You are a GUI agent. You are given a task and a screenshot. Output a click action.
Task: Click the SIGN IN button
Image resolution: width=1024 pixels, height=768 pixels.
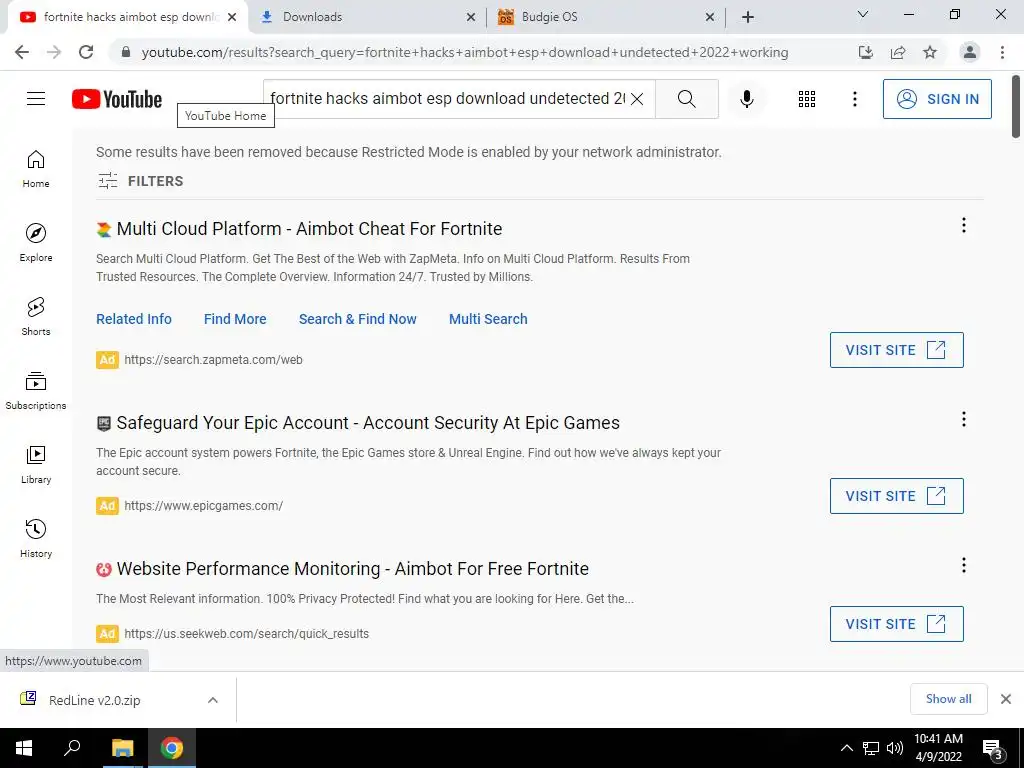coord(937,99)
